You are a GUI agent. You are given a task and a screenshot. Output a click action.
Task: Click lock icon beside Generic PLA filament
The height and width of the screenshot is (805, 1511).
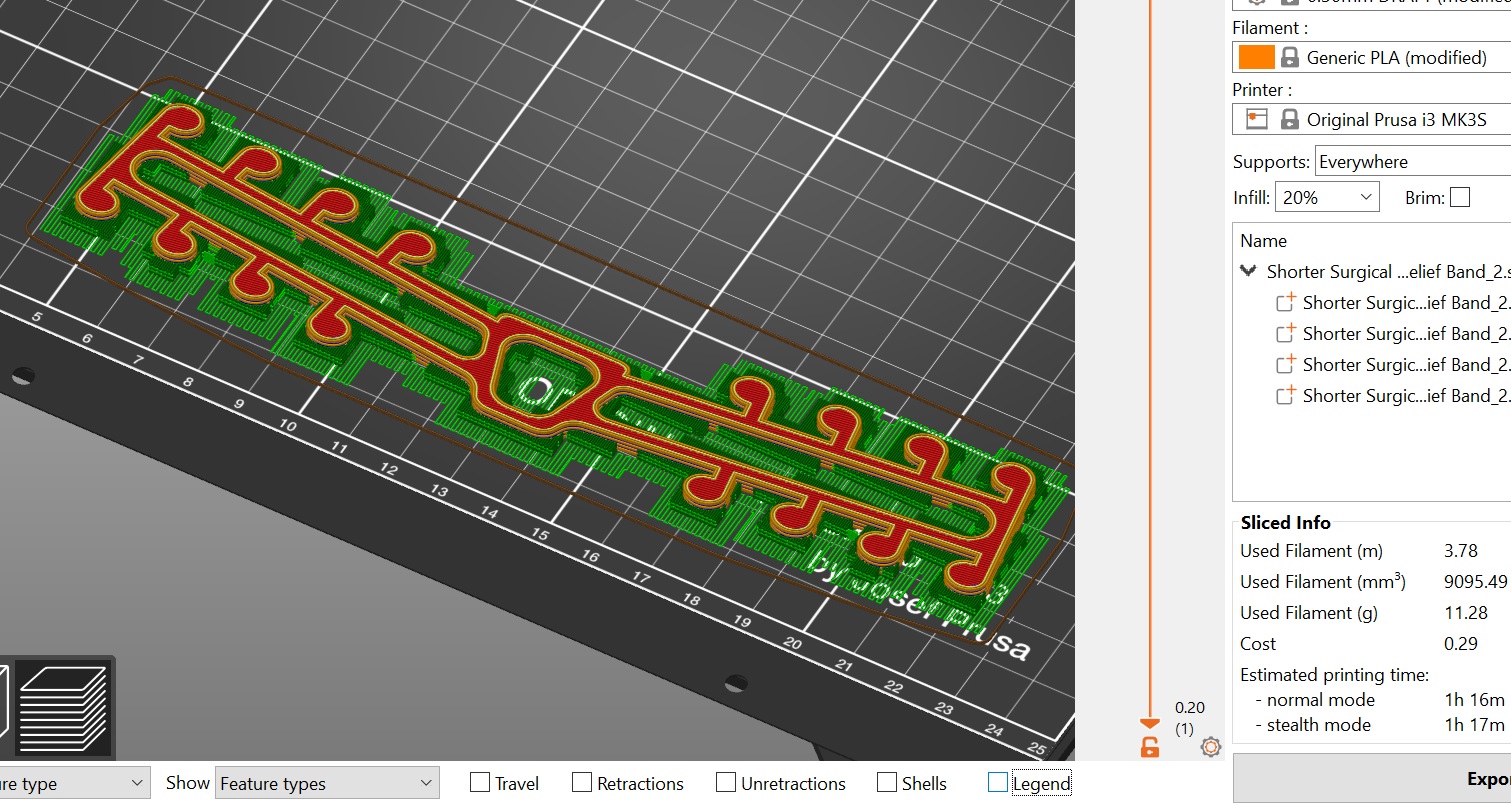[1290, 58]
